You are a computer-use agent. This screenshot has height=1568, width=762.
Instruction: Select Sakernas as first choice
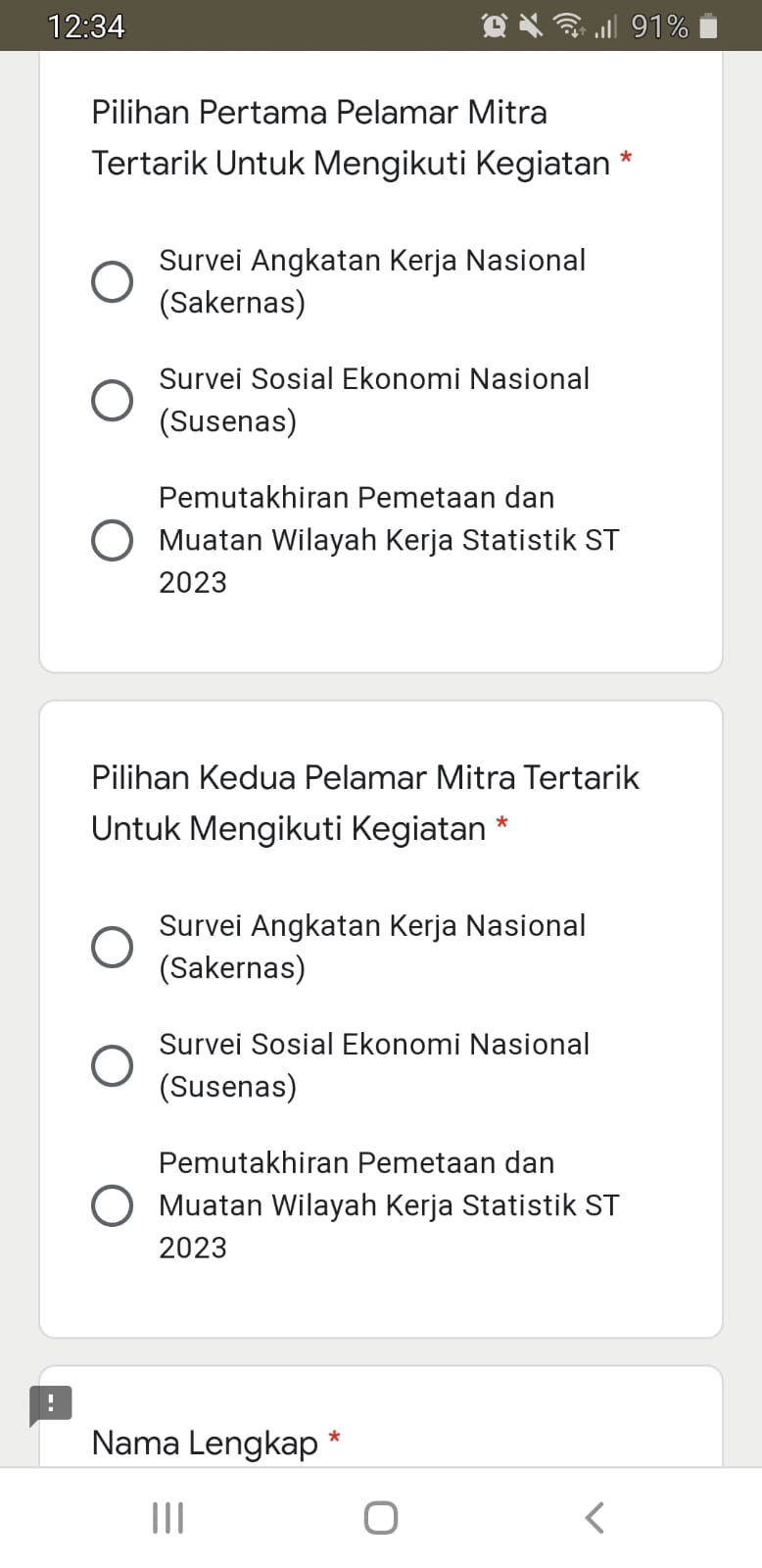click(x=113, y=281)
